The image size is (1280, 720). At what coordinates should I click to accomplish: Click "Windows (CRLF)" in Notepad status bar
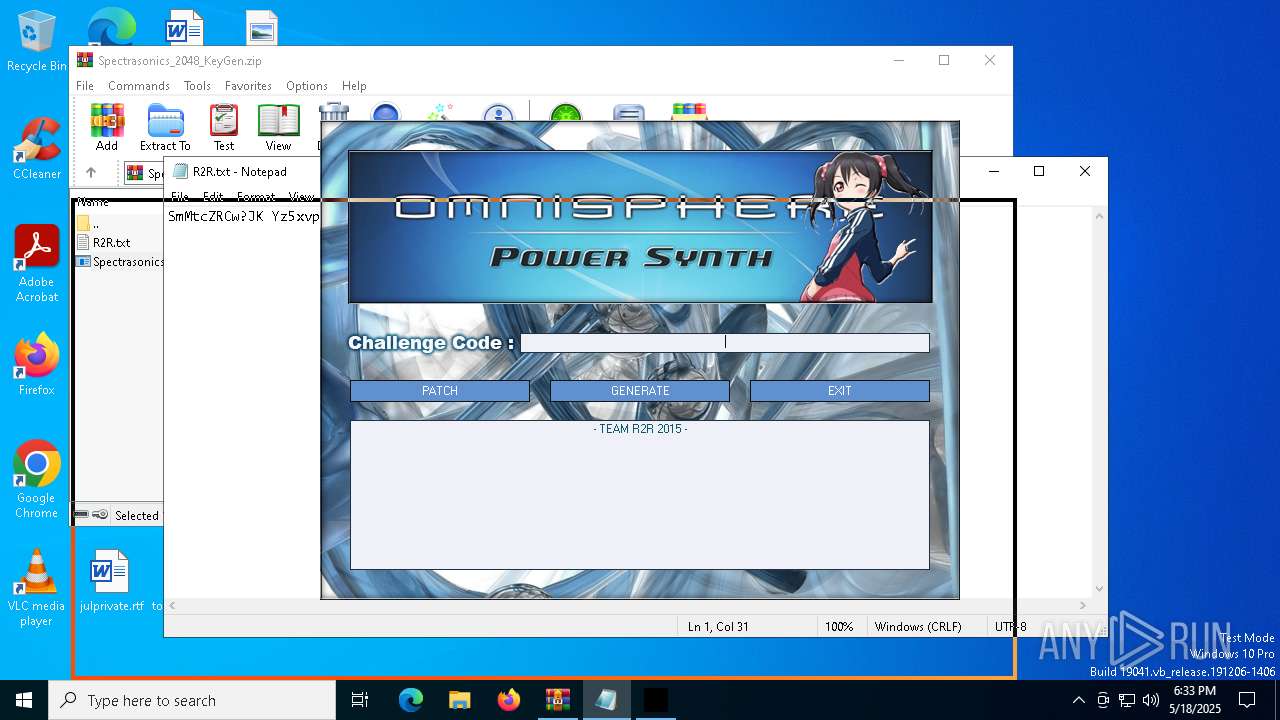(x=918, y=627)
